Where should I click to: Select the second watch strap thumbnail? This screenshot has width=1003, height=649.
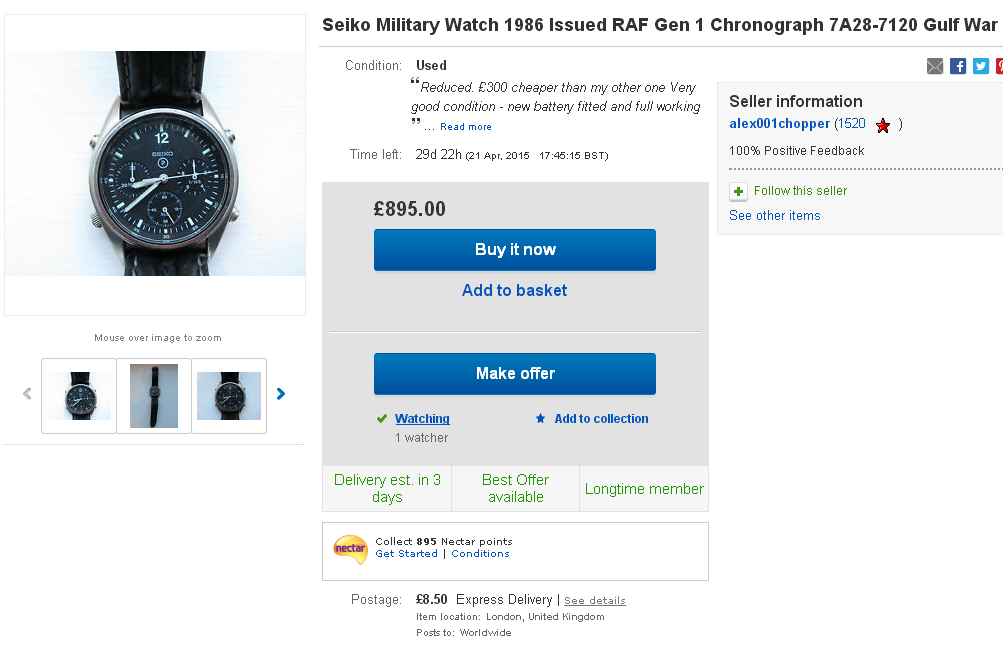tap(154, 396)
